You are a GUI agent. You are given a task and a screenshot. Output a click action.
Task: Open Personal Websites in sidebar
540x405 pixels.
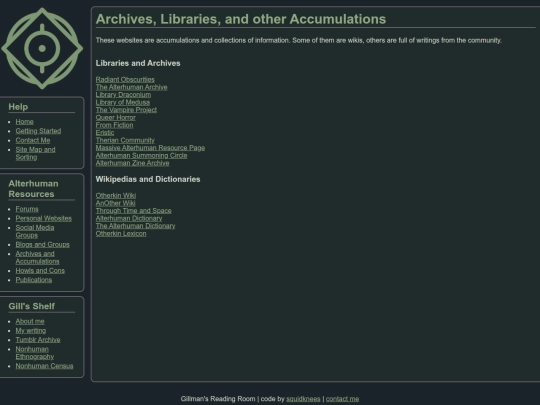click(x=44, y=218)
